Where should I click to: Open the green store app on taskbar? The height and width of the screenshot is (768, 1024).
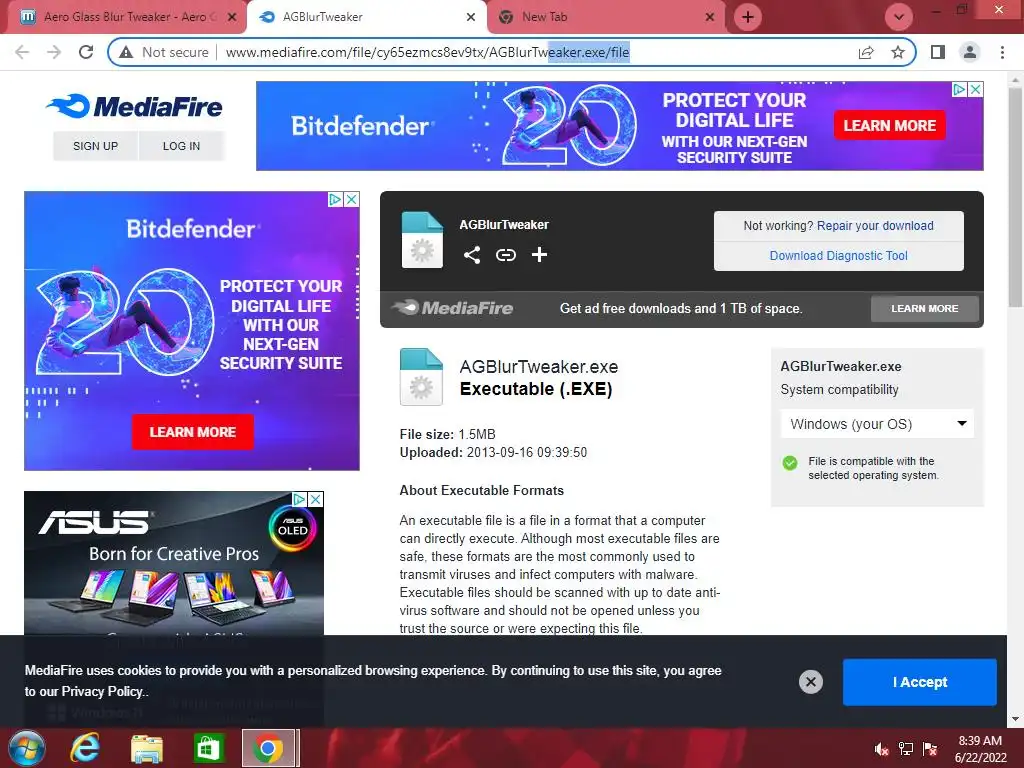208,748
